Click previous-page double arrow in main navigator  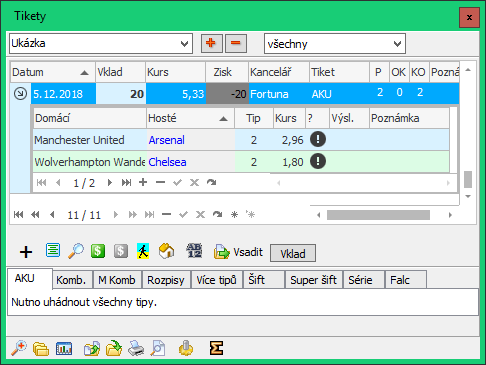(x=35, y=215)
